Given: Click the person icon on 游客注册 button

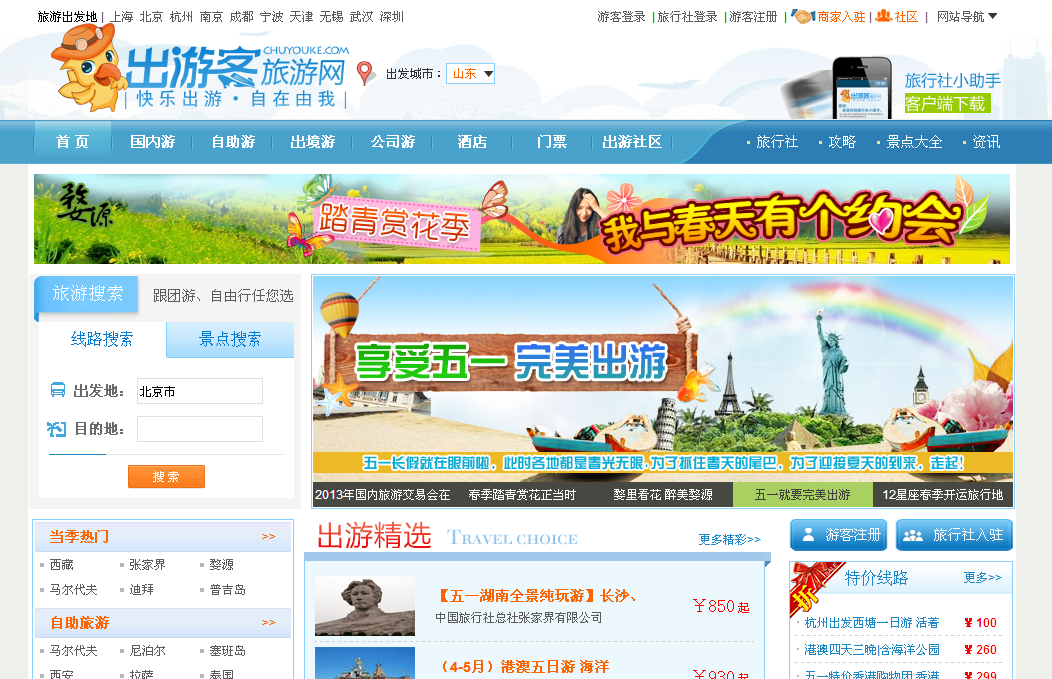Looking at the screenshot, I should point(808,535).
